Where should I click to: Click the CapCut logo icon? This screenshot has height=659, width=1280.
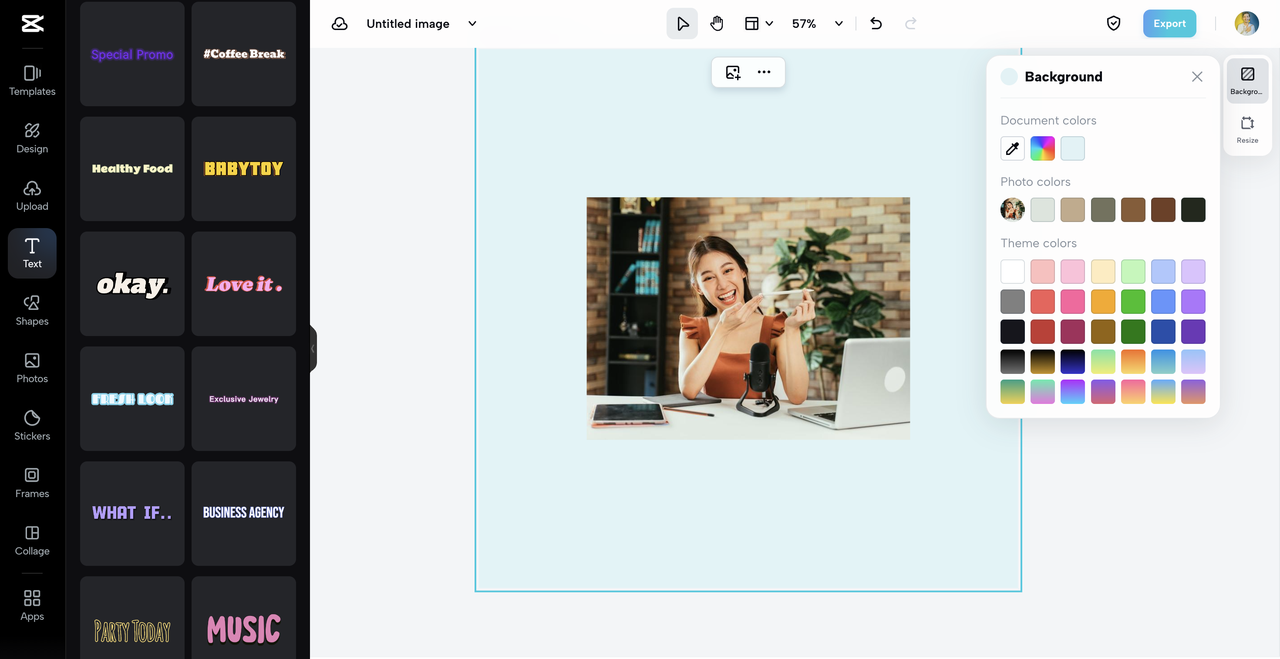click(32, 24)
